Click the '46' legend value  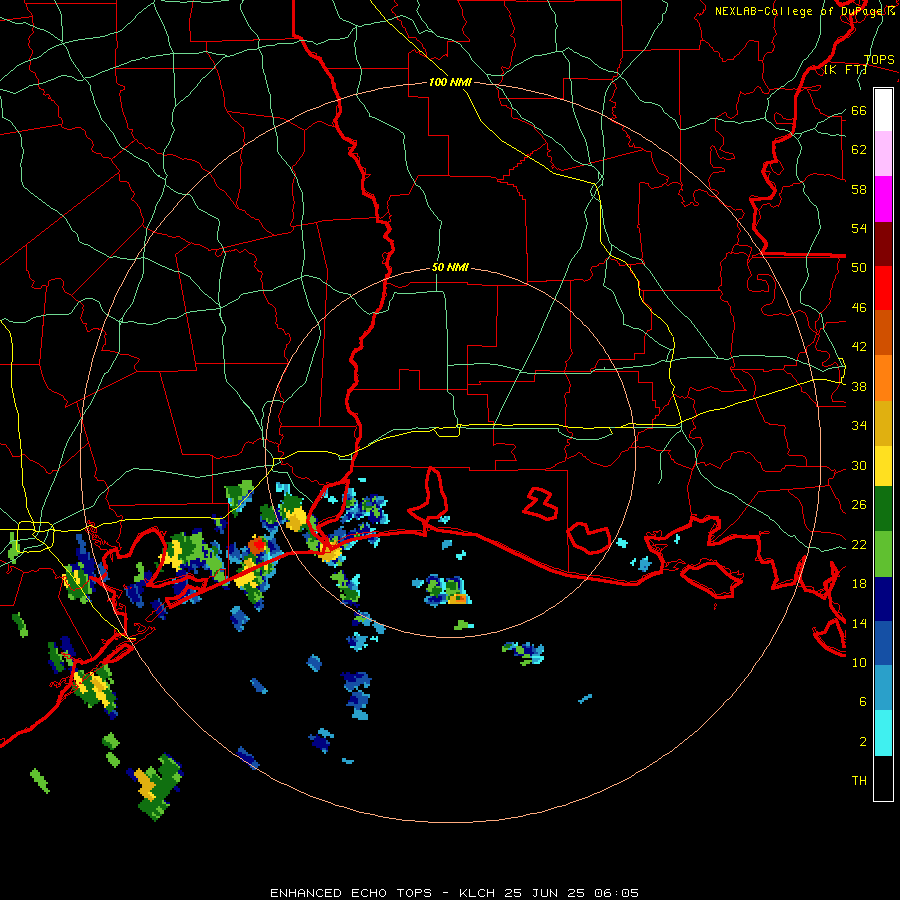(x=859, y=308)
